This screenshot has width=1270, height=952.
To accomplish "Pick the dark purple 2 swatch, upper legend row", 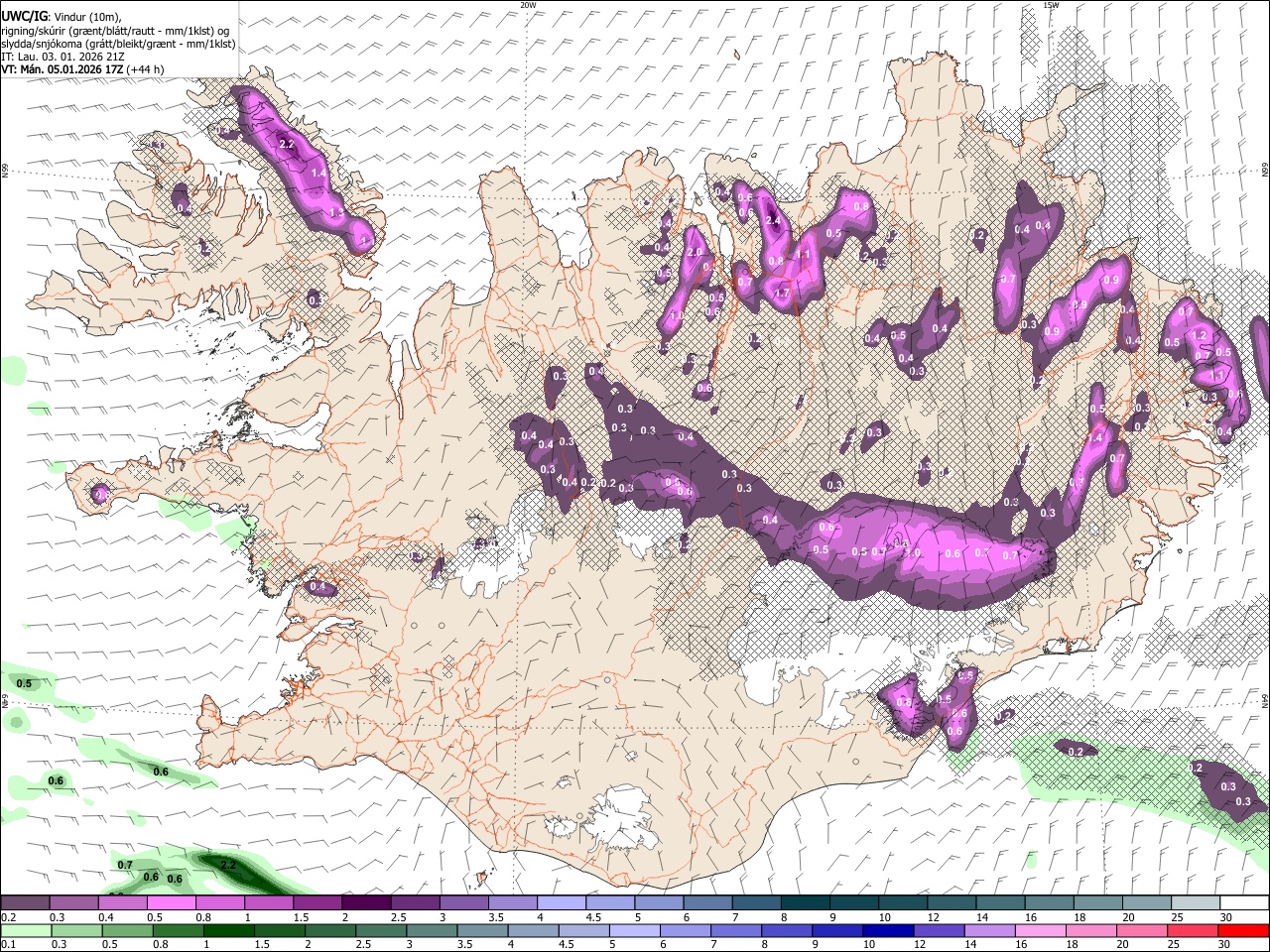I will (x=366, y=902).
